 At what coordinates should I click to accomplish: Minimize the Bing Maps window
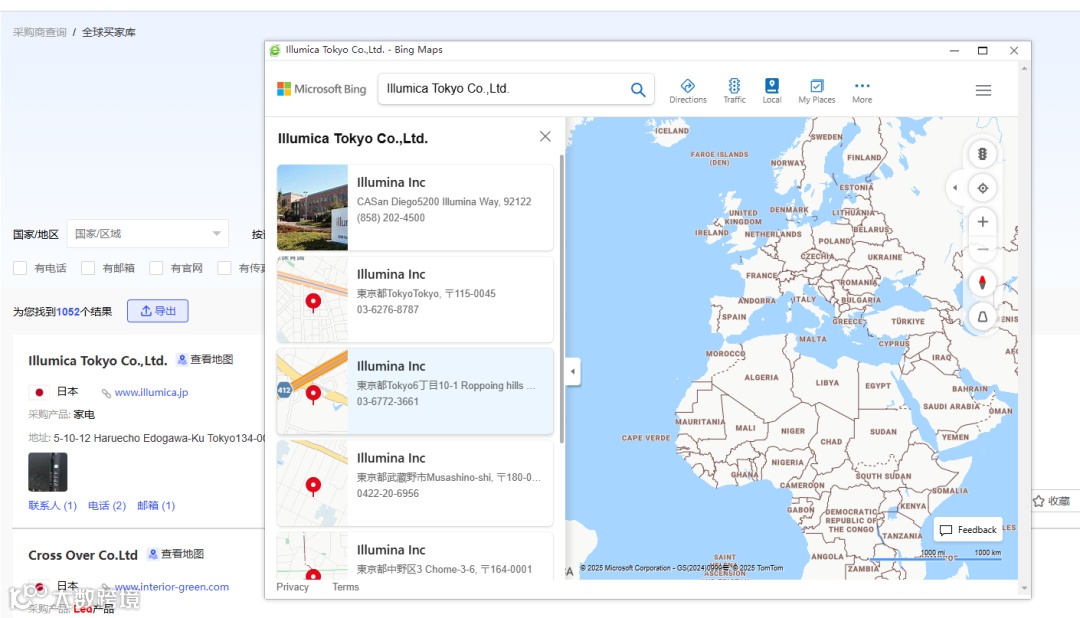[x=954, y=50]
